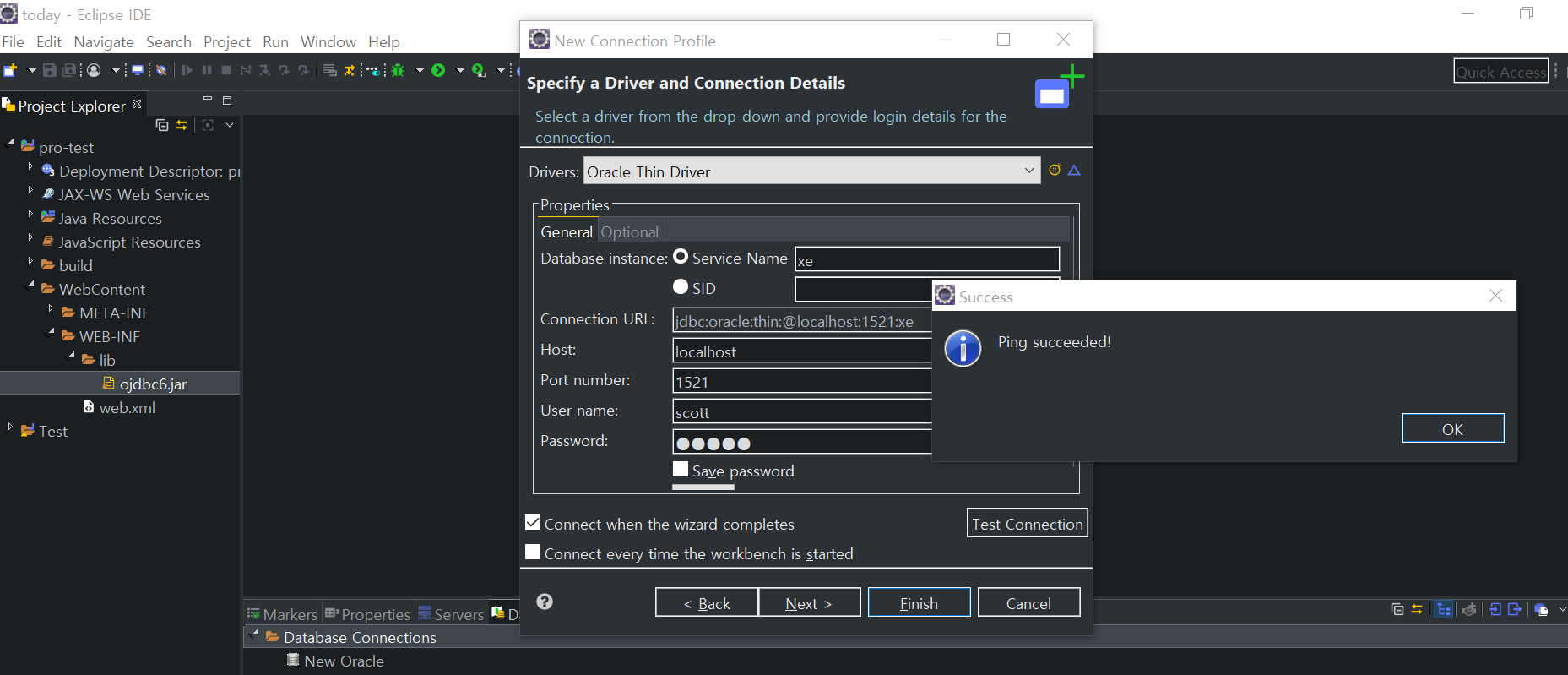Viewport: 1568px width, 675px height.
Task: Click the Data Source Explorer link icon
Action: coord(1417,609)
